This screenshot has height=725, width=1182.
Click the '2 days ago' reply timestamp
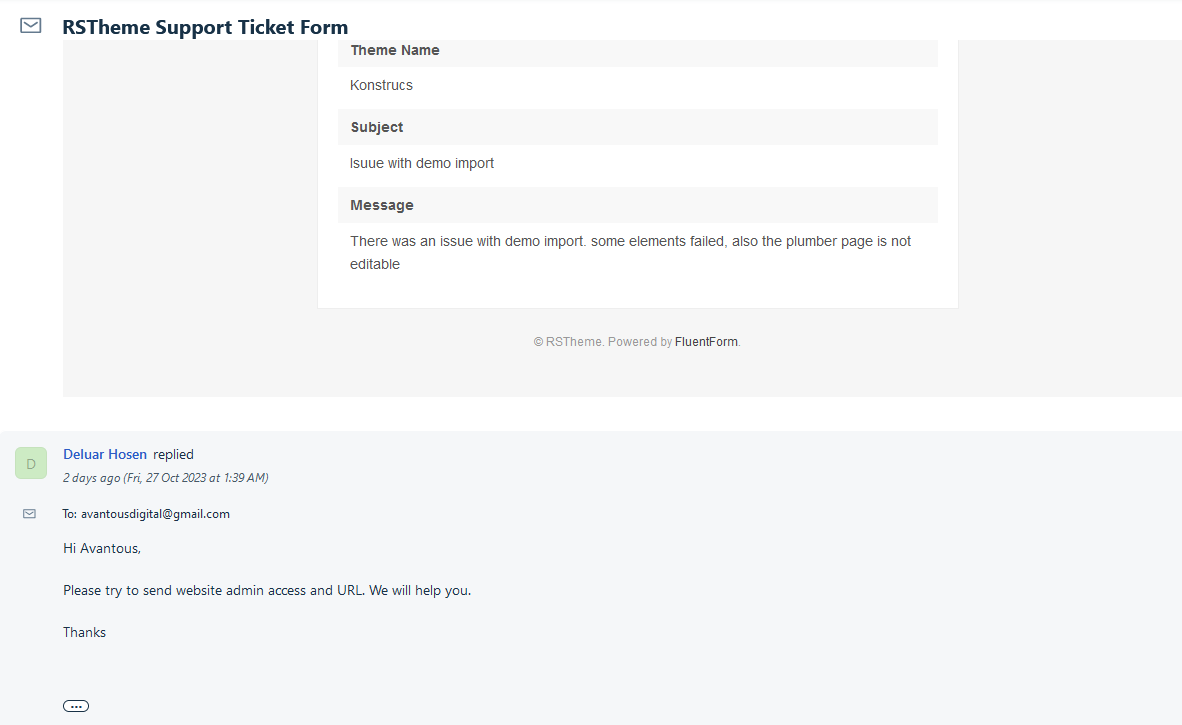pyautogui.click(x=165, y=478)
